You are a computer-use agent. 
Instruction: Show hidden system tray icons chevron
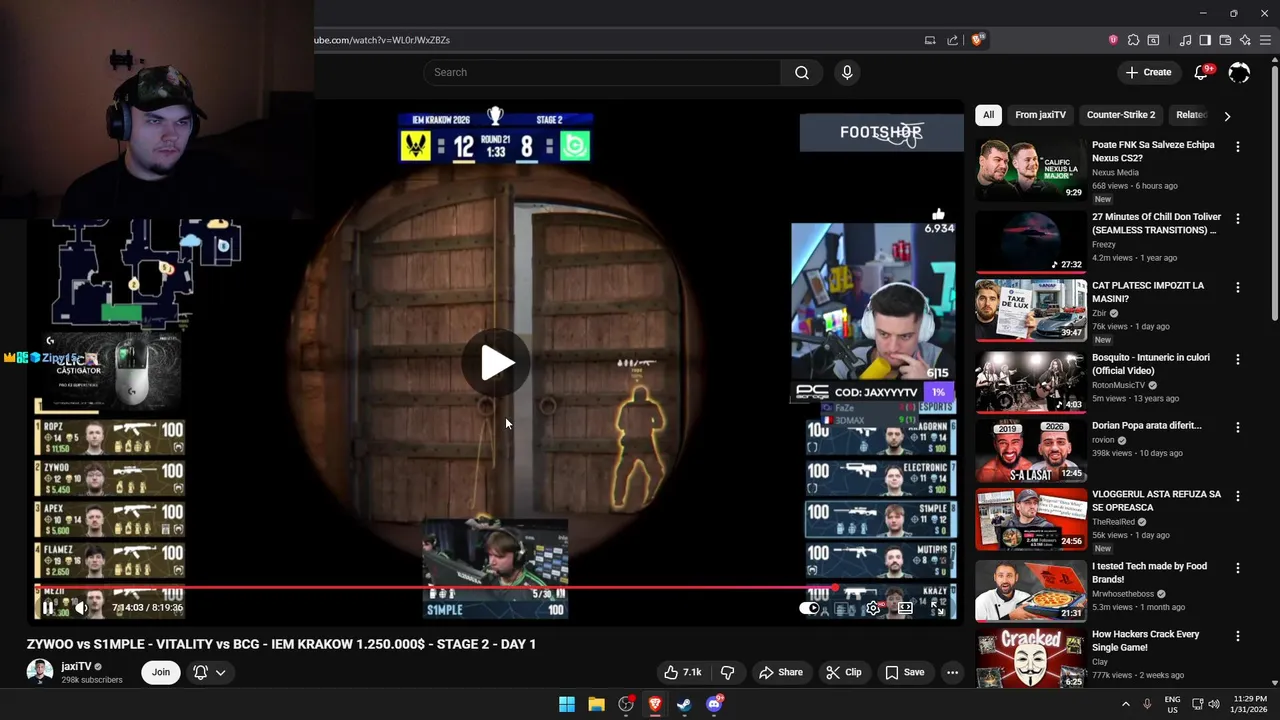click(x=1125, y=704)
